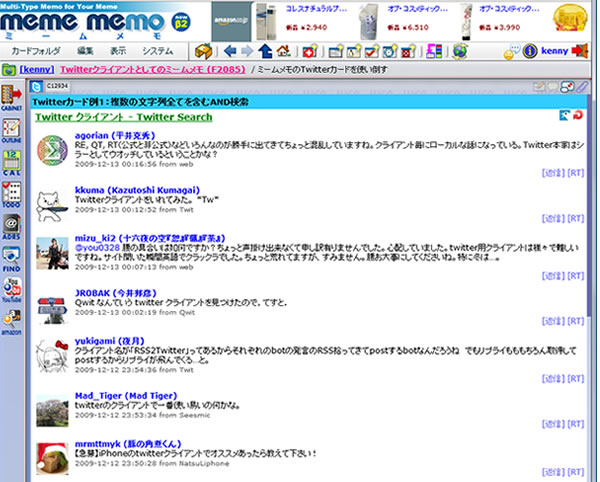Click the globe refresh toolbar icon
The image size is (600, 482).
point(460,51)
